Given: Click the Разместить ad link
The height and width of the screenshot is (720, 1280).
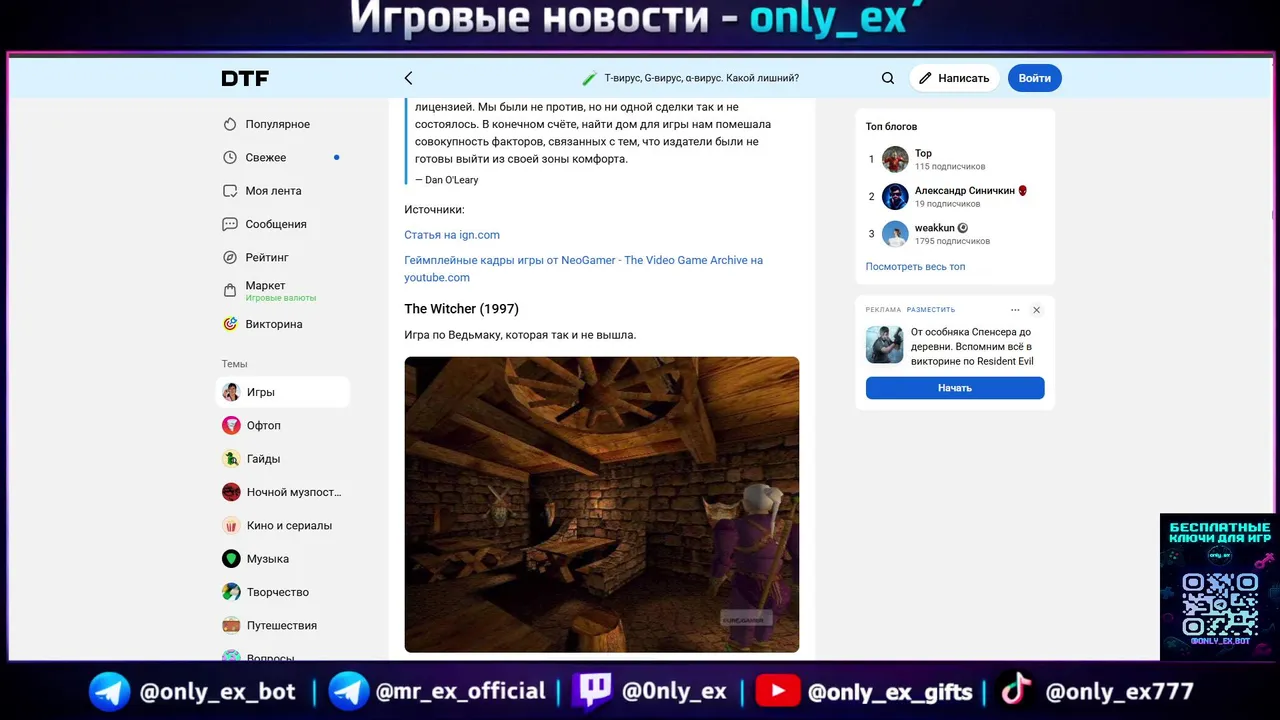Looking at the screenshot, I should coord(931,310).
